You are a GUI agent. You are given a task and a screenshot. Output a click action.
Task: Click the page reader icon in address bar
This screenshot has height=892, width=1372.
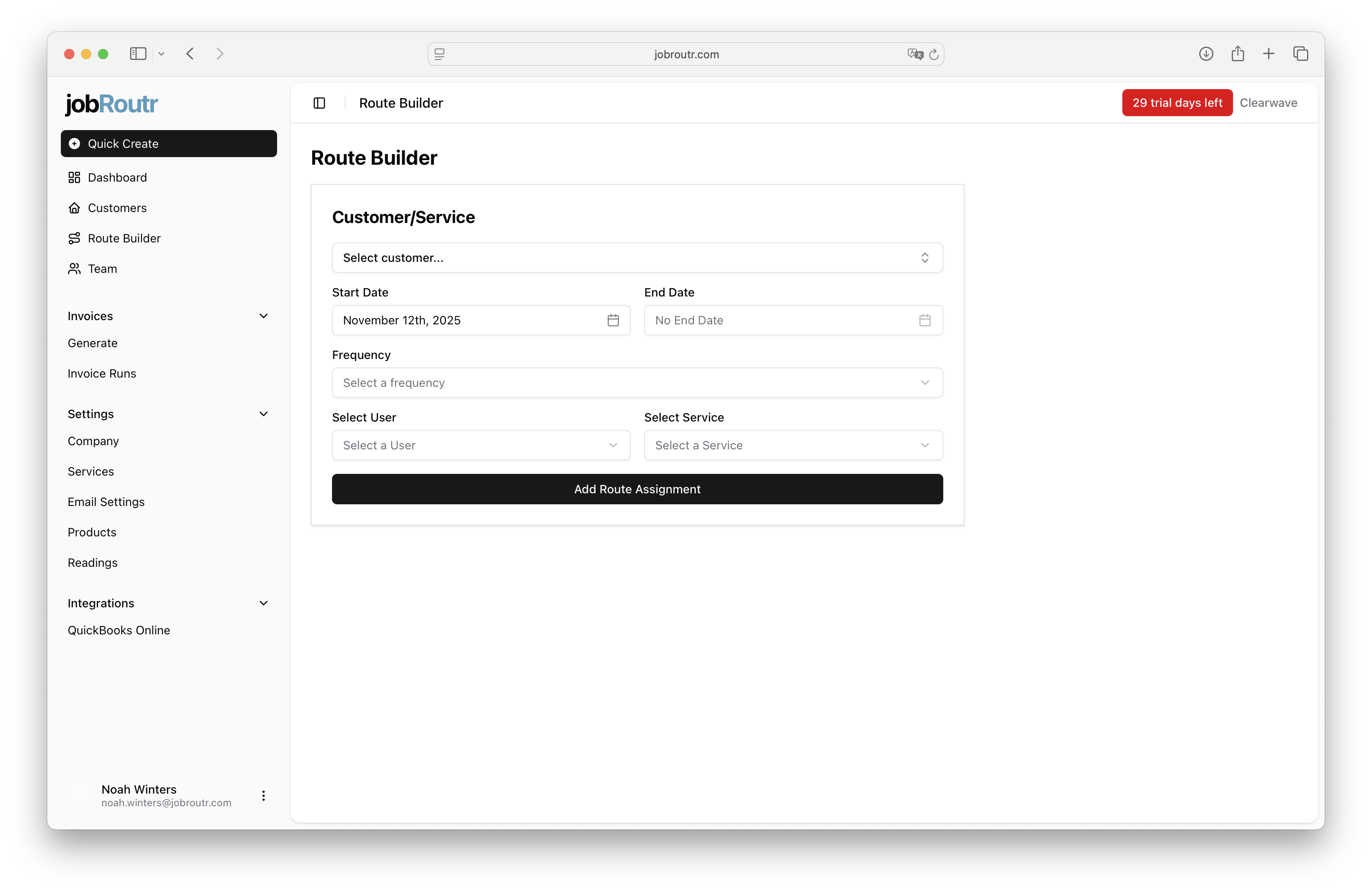click(439, 54)
